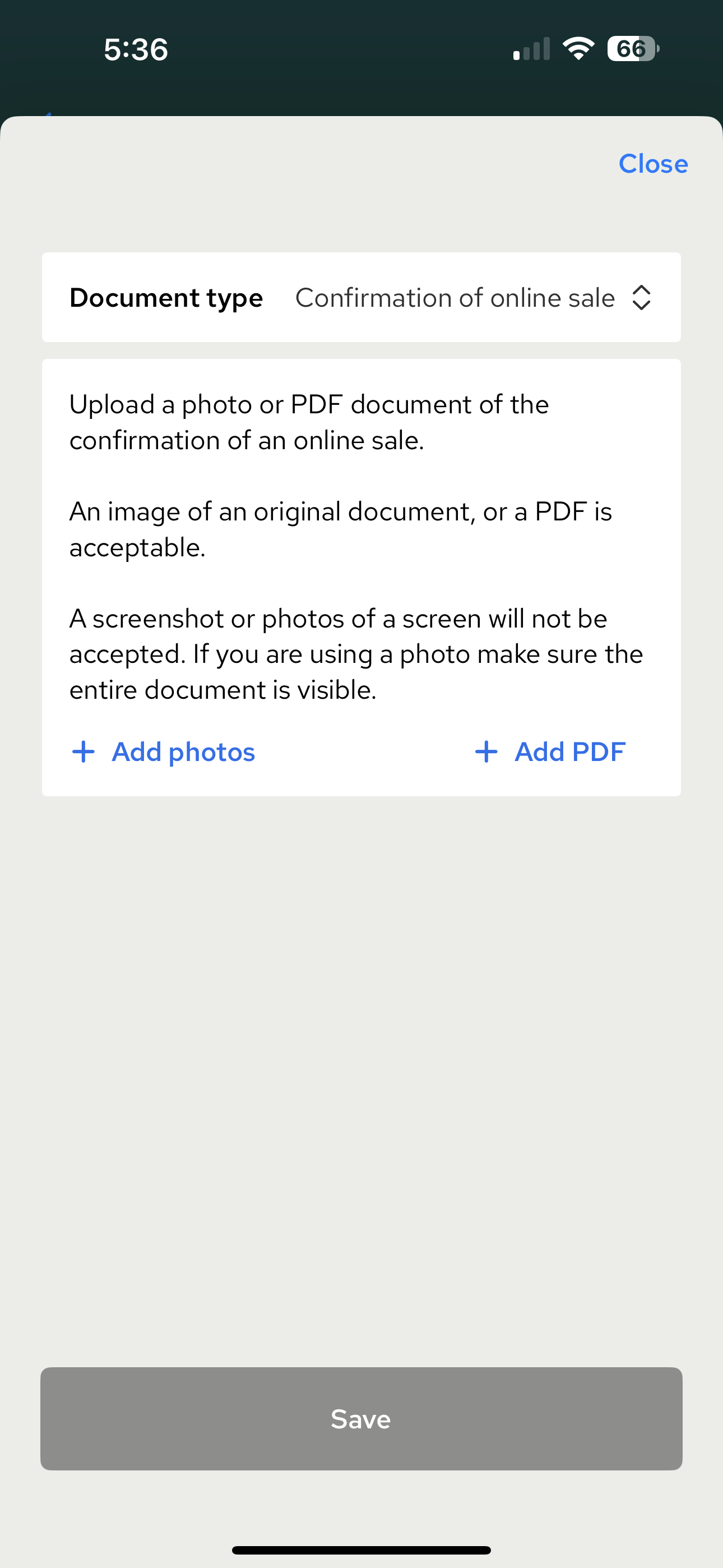Tap the cellular signal bars icon

point(531,49)
